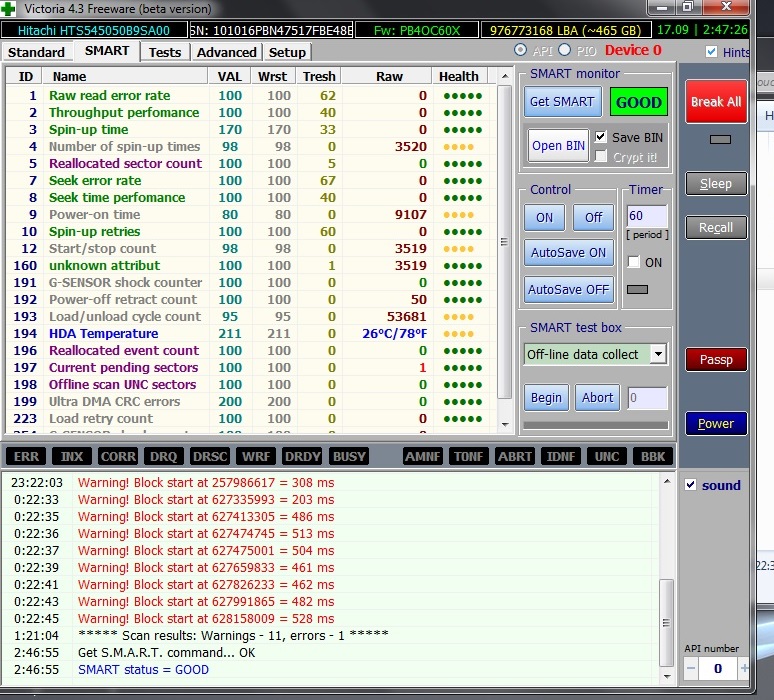Screen dimensions: 774x700
Task: Click the BUSY status indicator
Action: 349,456
